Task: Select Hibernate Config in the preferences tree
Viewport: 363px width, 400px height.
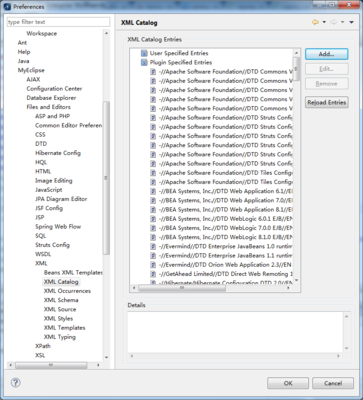Action: tap(58, 153)
